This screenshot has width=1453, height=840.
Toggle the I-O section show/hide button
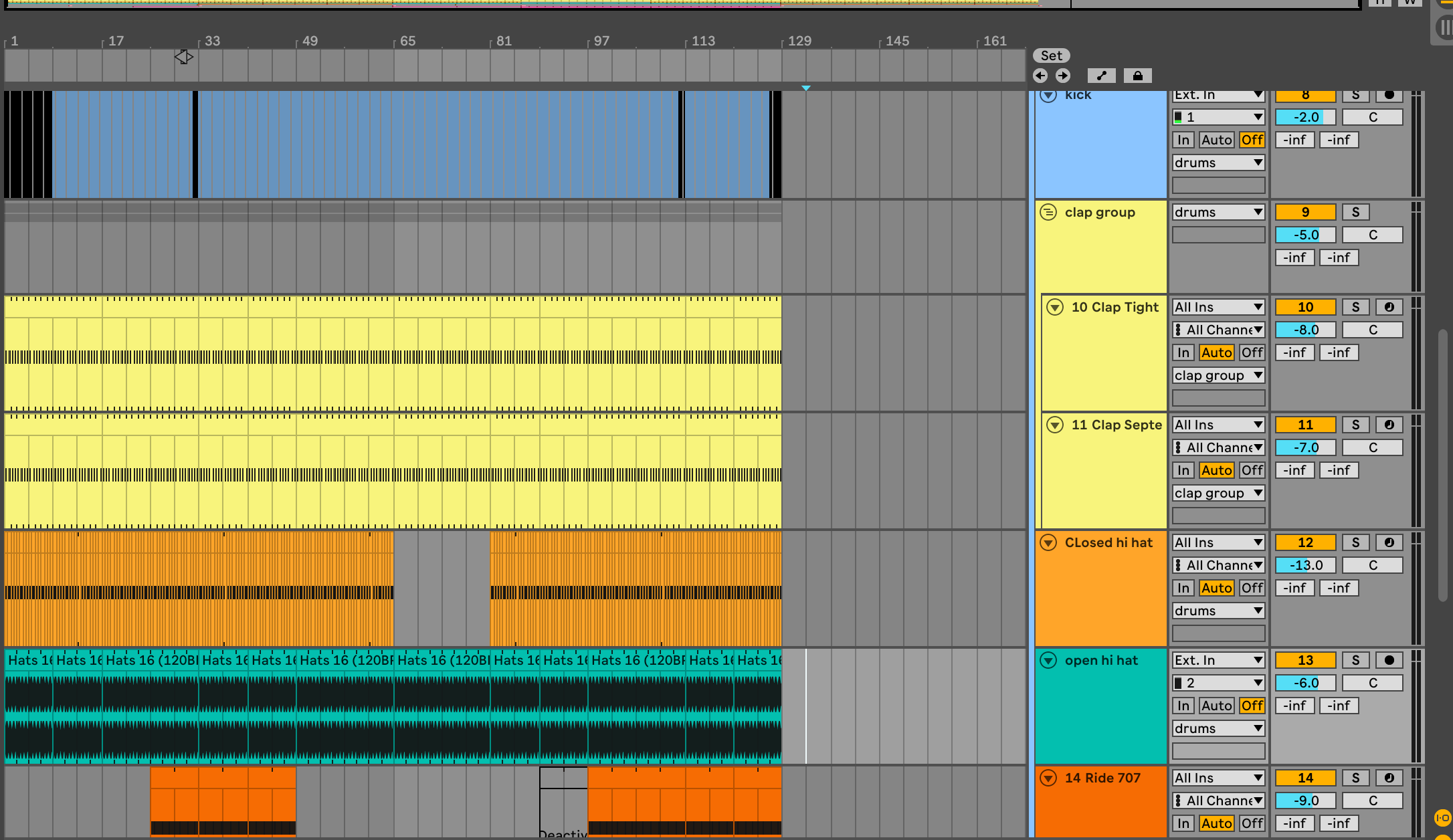tap(1442, 818)
